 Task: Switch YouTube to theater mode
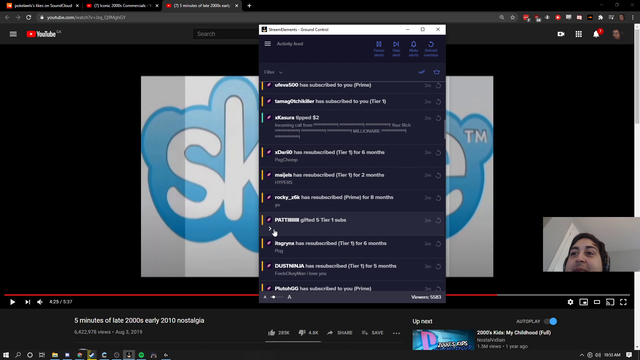point(597,302)
